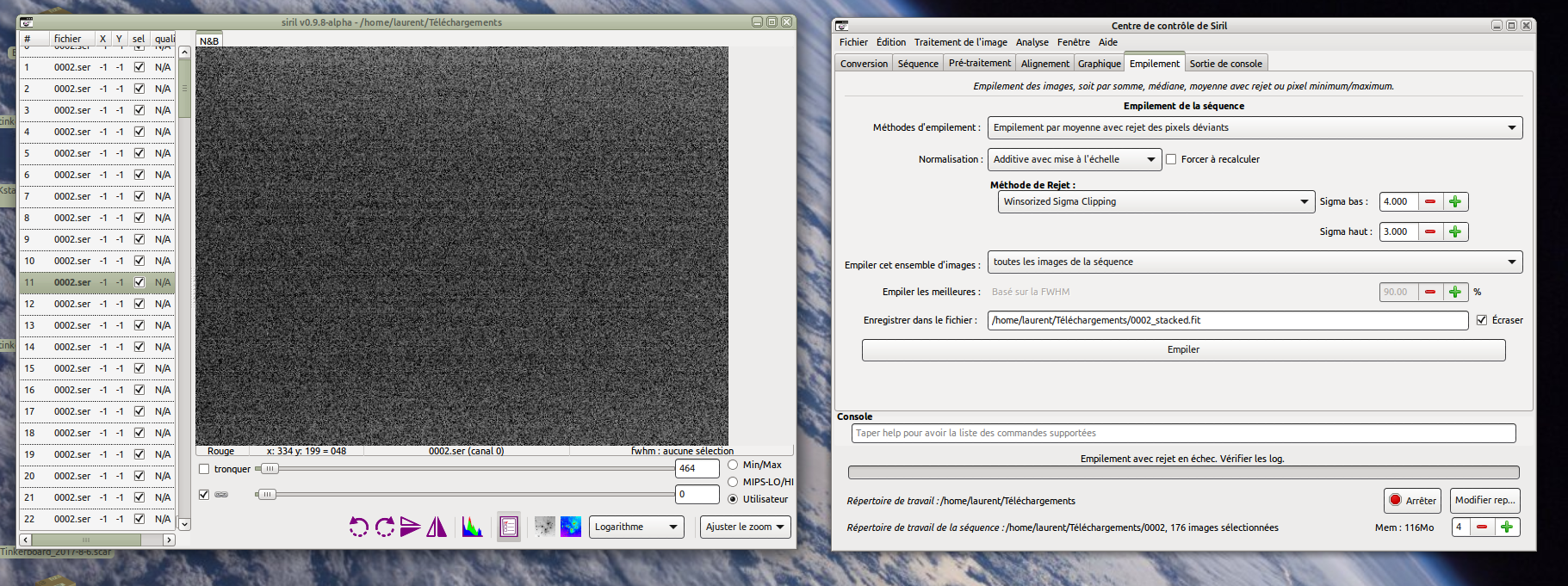Switch to the Pré-traitement tab
Image resolution: width=1568 pixels, height=586 pixels.
coord(980,63)
